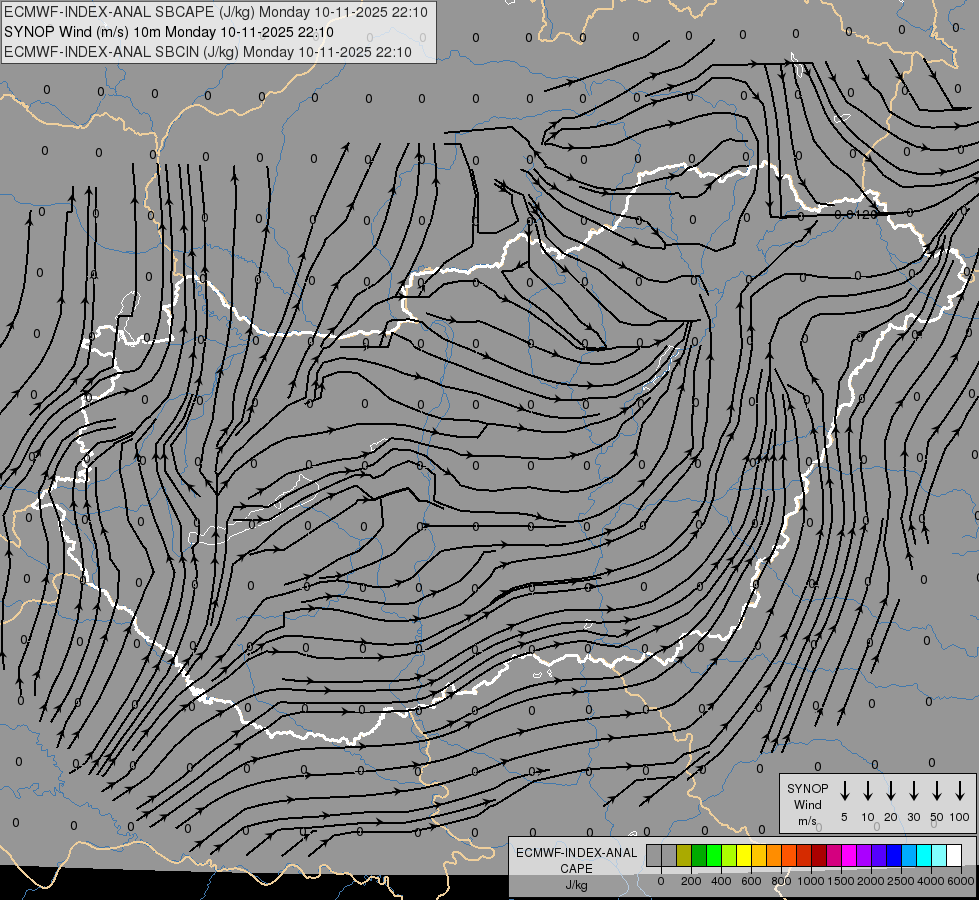Click the '2500' tick label on color bar
This screenshot has width=979, height=900.
tap(901, 881)
